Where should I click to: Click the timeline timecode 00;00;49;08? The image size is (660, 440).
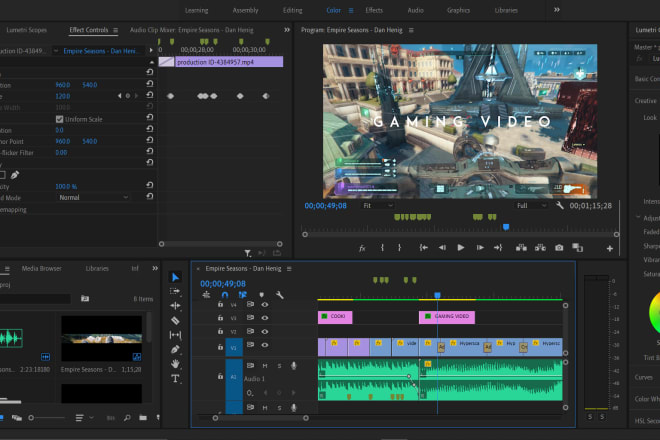pos(223,283)
